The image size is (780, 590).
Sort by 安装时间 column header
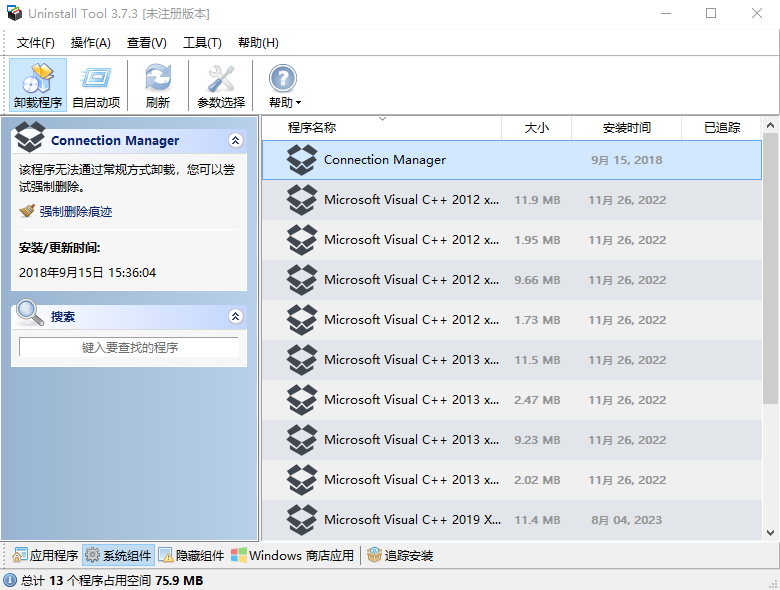tap(626, 128)
